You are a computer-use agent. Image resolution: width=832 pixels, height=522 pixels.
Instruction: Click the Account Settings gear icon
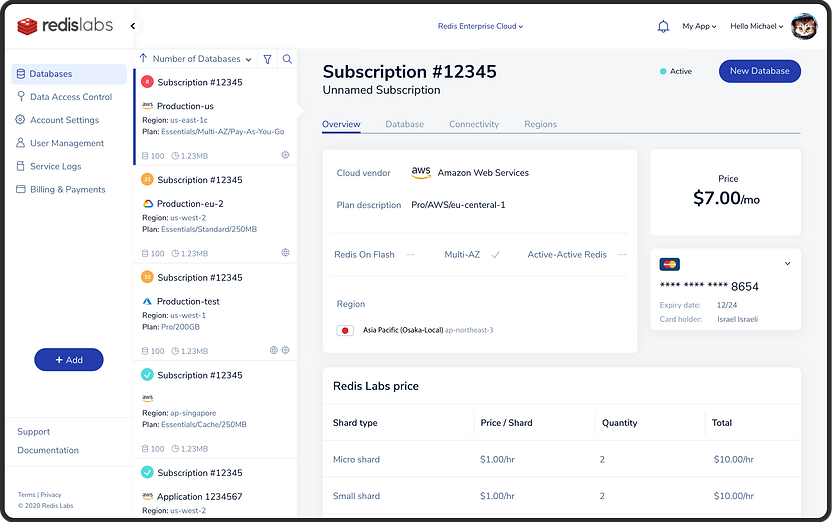pos(20,119)
